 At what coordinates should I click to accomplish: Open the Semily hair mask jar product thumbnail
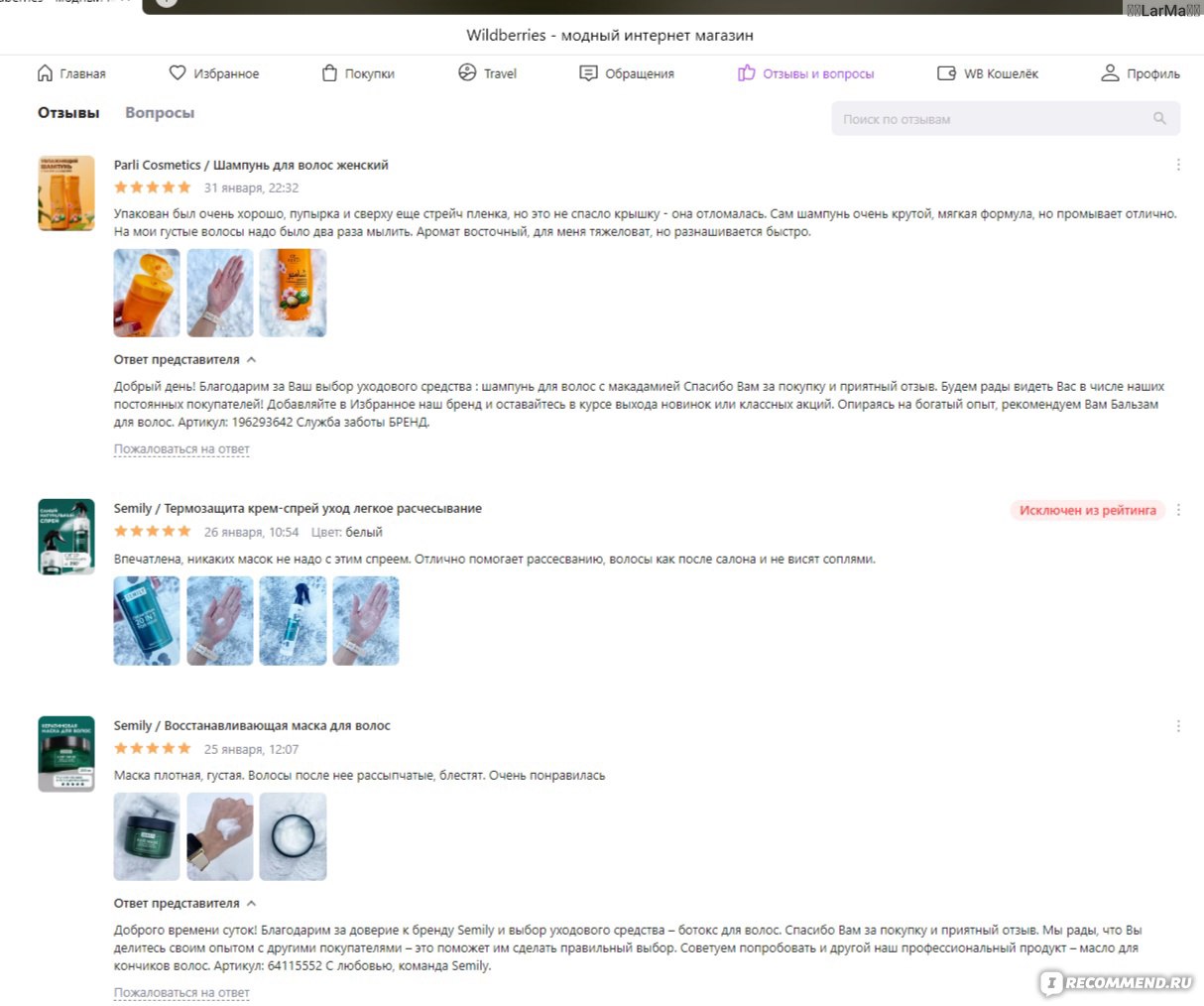click(66, 754)
